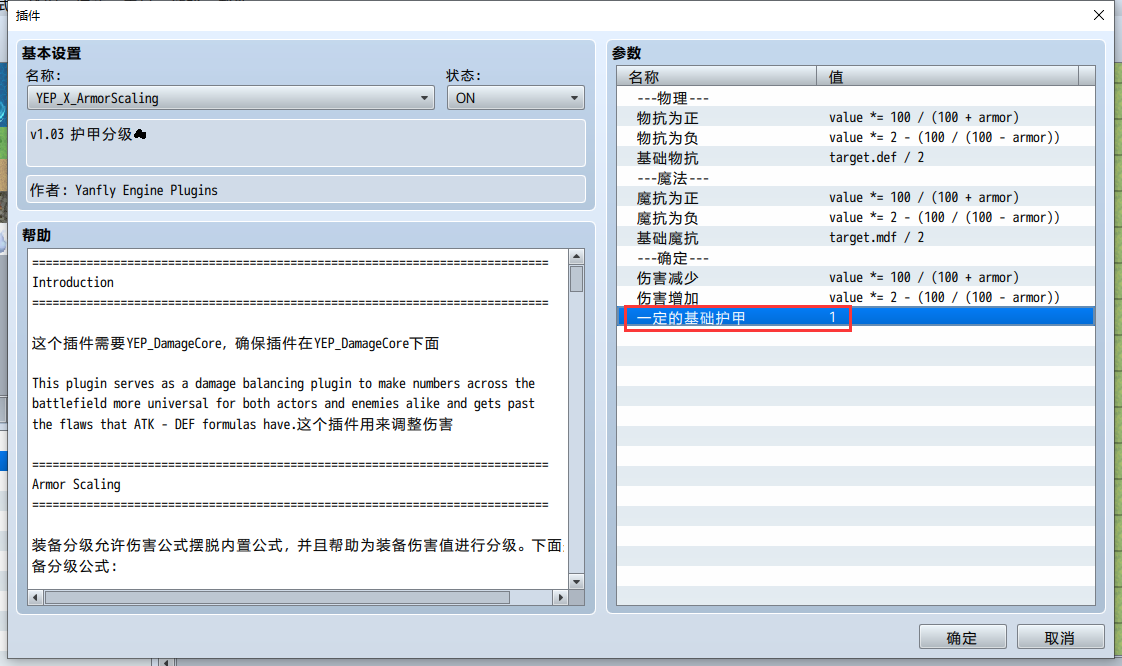Select the 一定的基础护甲 parameter row
This screenshot has height=666, width=1122.
click(856, 317)
